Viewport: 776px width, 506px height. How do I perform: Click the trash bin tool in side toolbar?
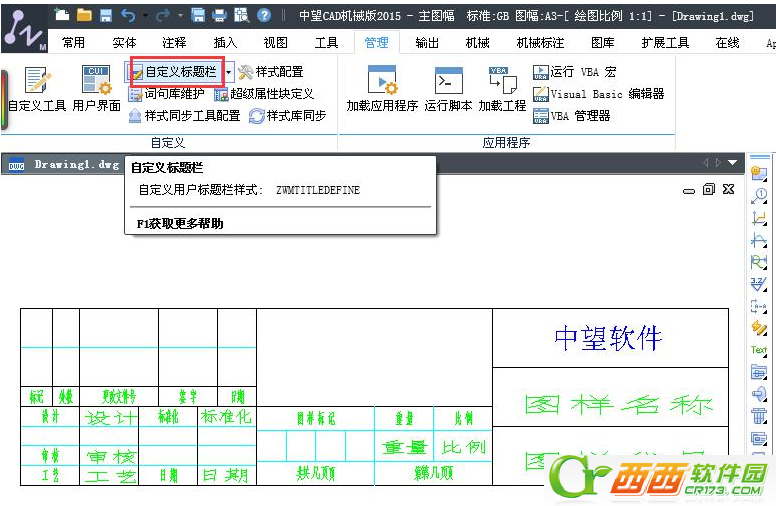(759, 415)
